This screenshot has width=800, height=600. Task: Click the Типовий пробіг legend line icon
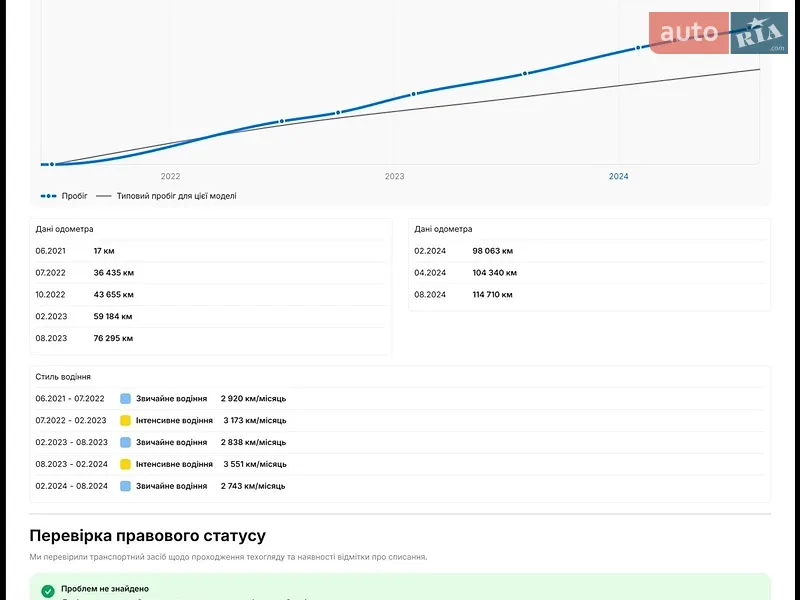pyautogui.click(x=104, y=196)
